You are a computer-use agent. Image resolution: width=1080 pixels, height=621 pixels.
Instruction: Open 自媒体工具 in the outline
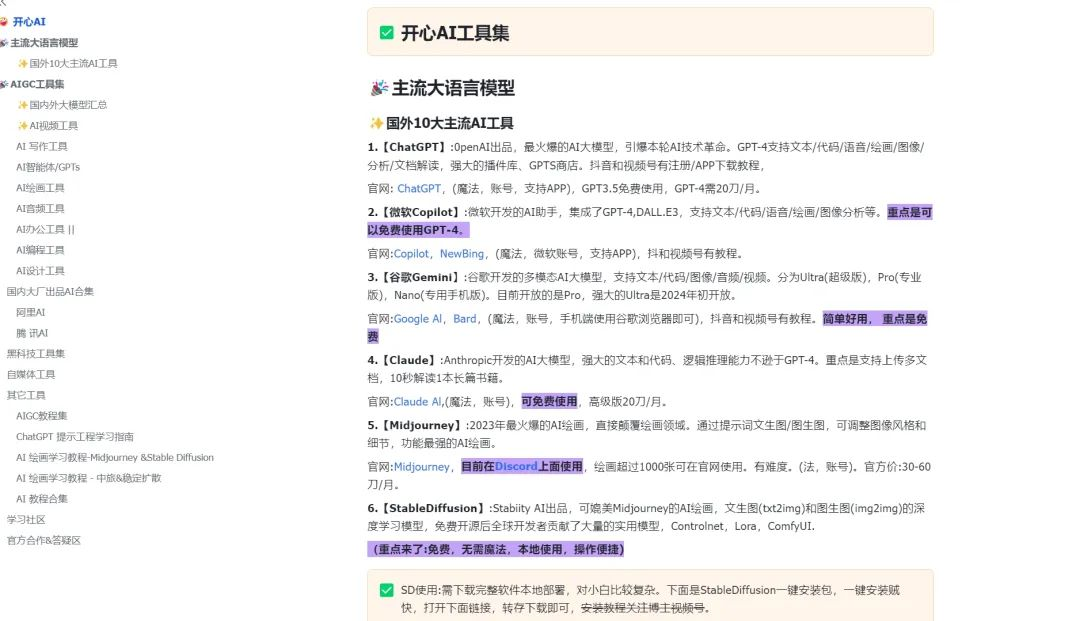pyautogui.click(x=30, y=374)
